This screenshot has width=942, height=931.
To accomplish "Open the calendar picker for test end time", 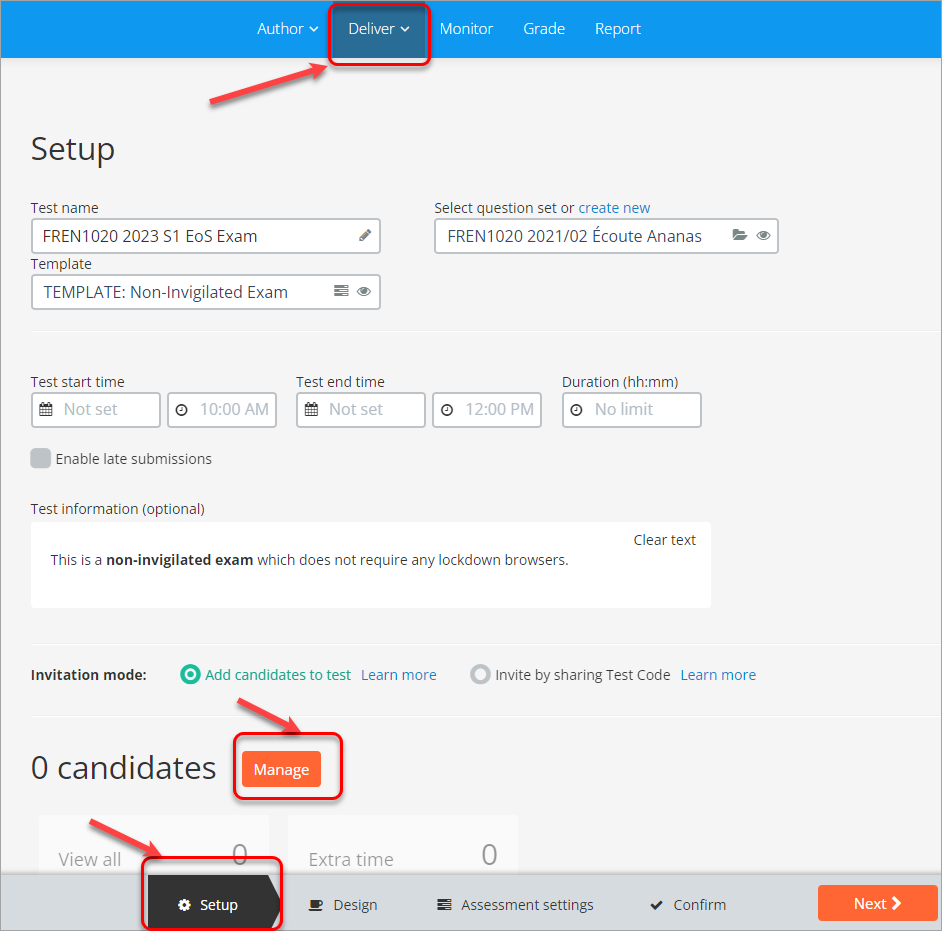I will coord(311,410).
